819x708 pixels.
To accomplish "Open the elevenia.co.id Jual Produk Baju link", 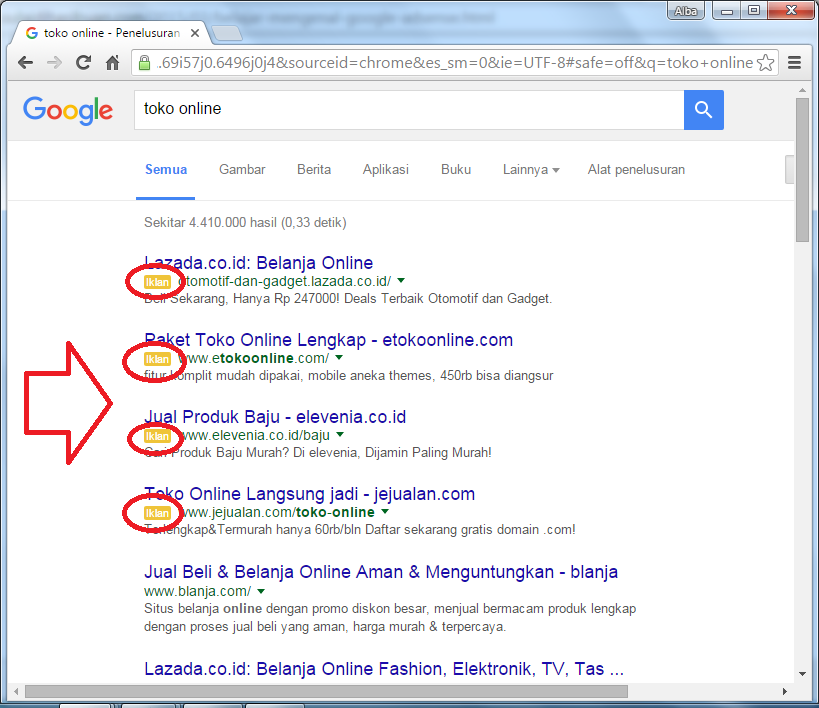I will point(275,417).
